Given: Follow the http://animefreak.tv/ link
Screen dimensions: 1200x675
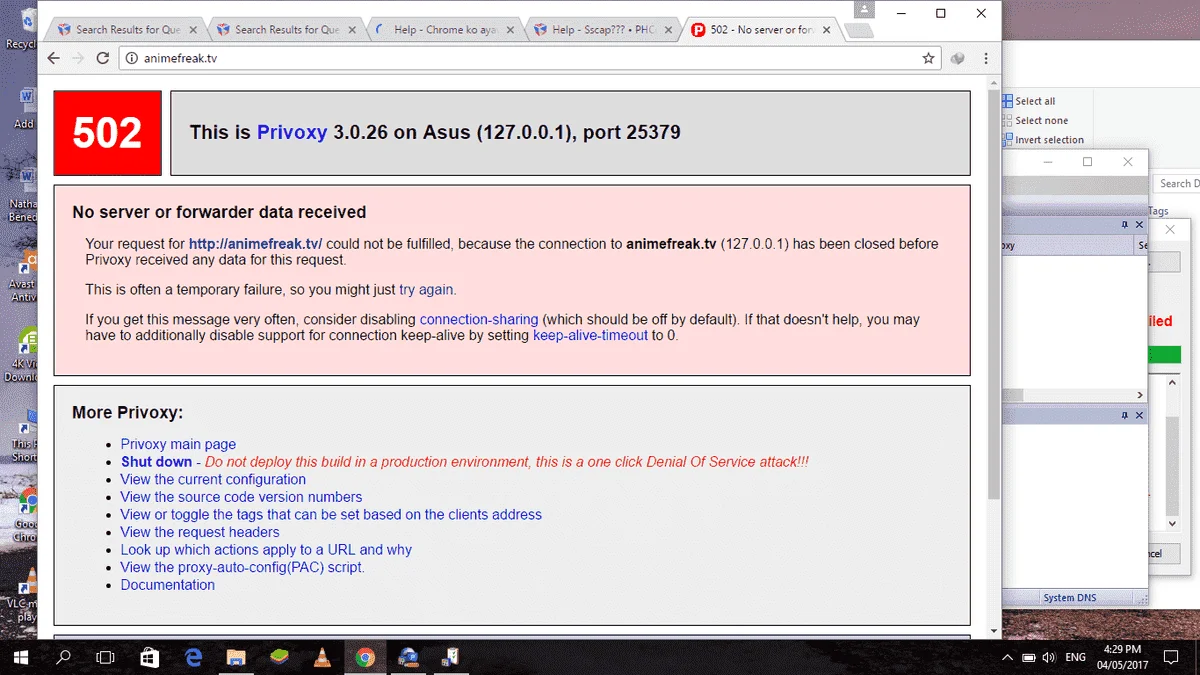Looking at the screenshot, I should coord(255,244).
